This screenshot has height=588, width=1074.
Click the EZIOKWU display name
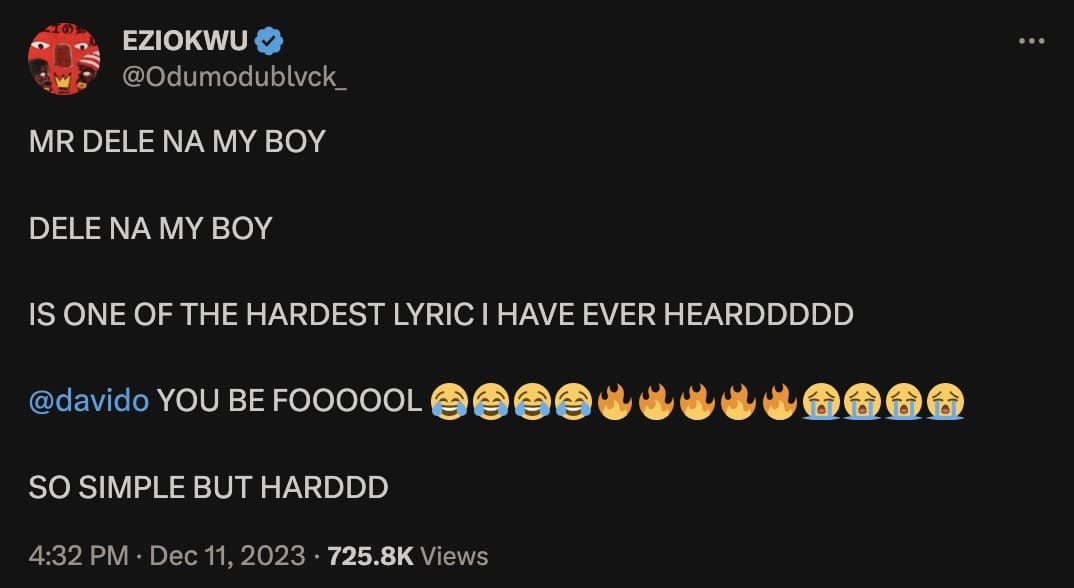[x=185, y=41]
